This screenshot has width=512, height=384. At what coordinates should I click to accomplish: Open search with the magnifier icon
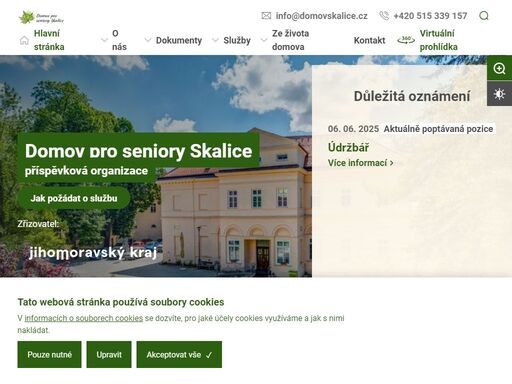(484, 16)
